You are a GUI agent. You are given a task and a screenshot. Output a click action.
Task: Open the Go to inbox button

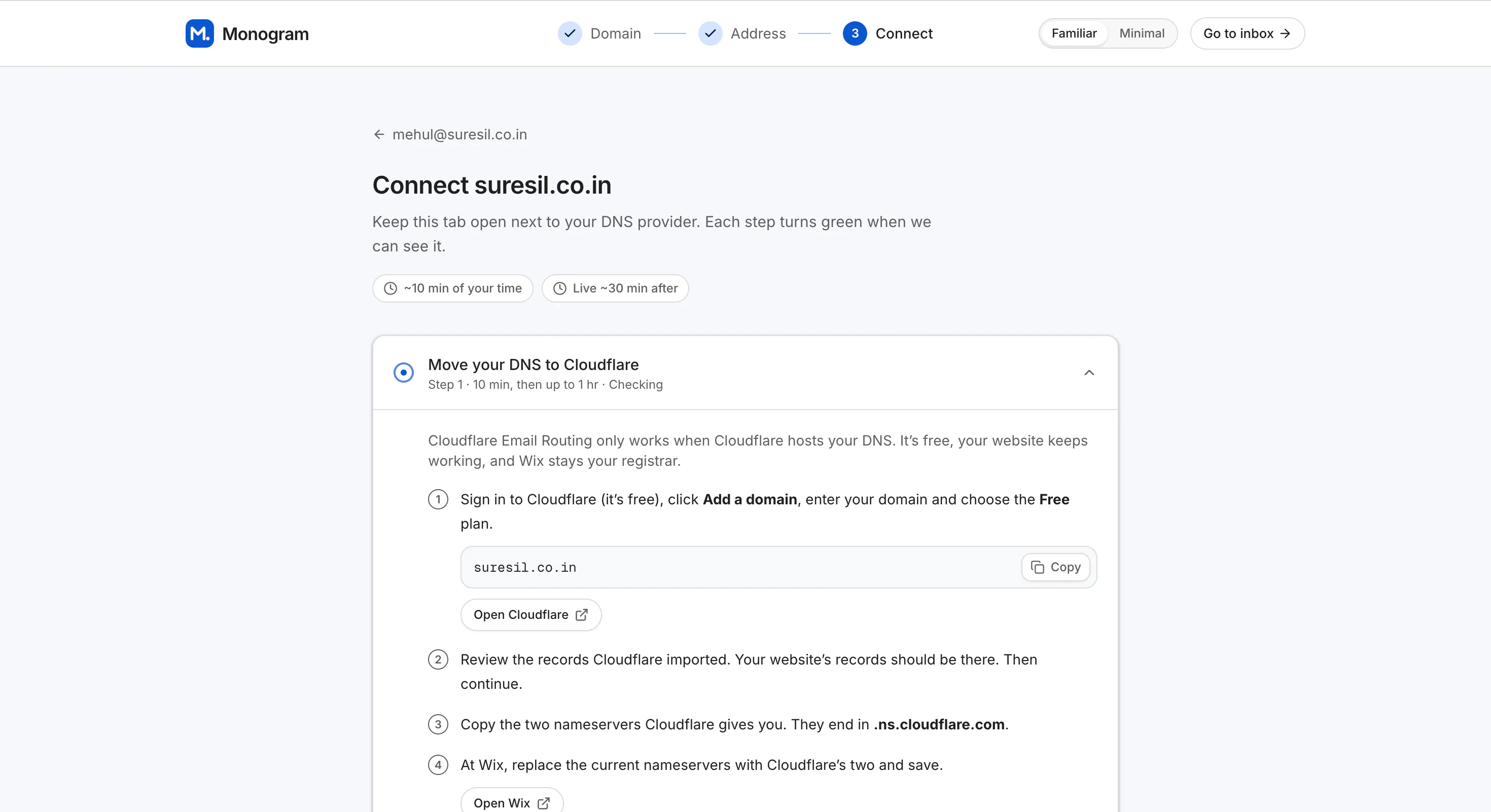point(1248,33)
